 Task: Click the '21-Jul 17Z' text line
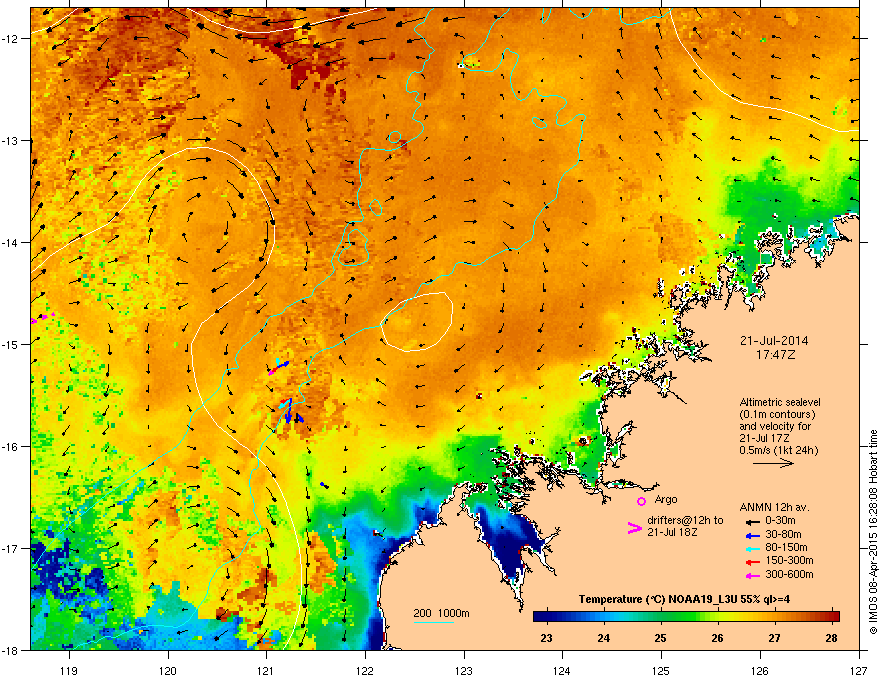764,438
